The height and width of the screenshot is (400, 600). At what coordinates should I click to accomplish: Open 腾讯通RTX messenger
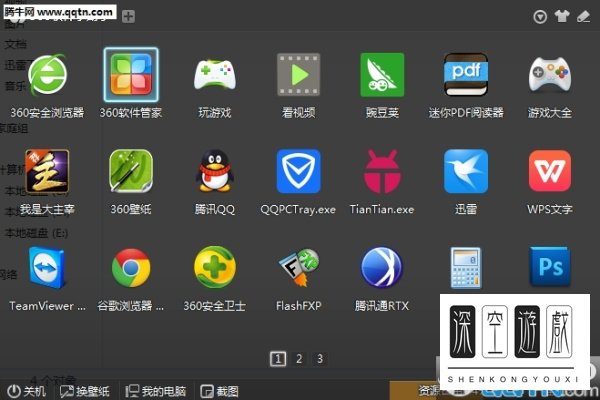[382, 267]
